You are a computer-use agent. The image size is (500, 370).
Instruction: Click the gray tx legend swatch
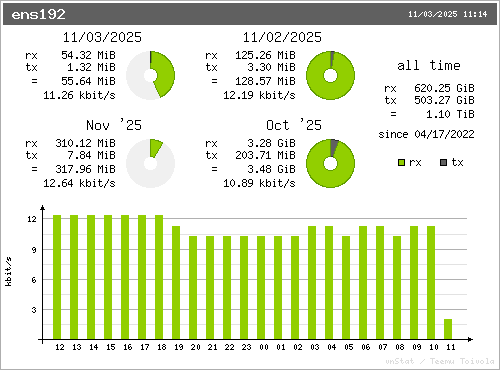coord(444,163)
